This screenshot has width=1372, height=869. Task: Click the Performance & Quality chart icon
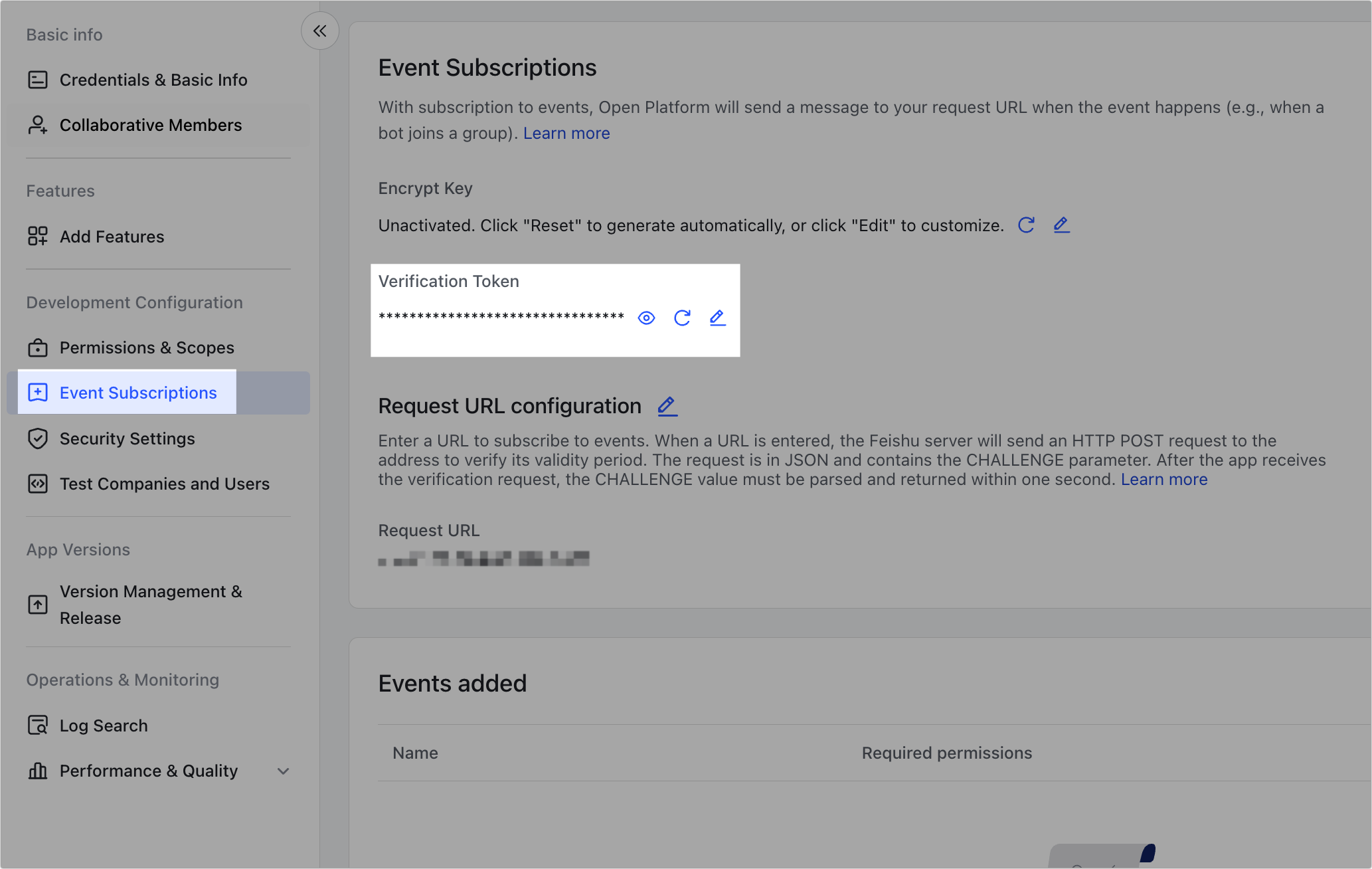point(38,771)
